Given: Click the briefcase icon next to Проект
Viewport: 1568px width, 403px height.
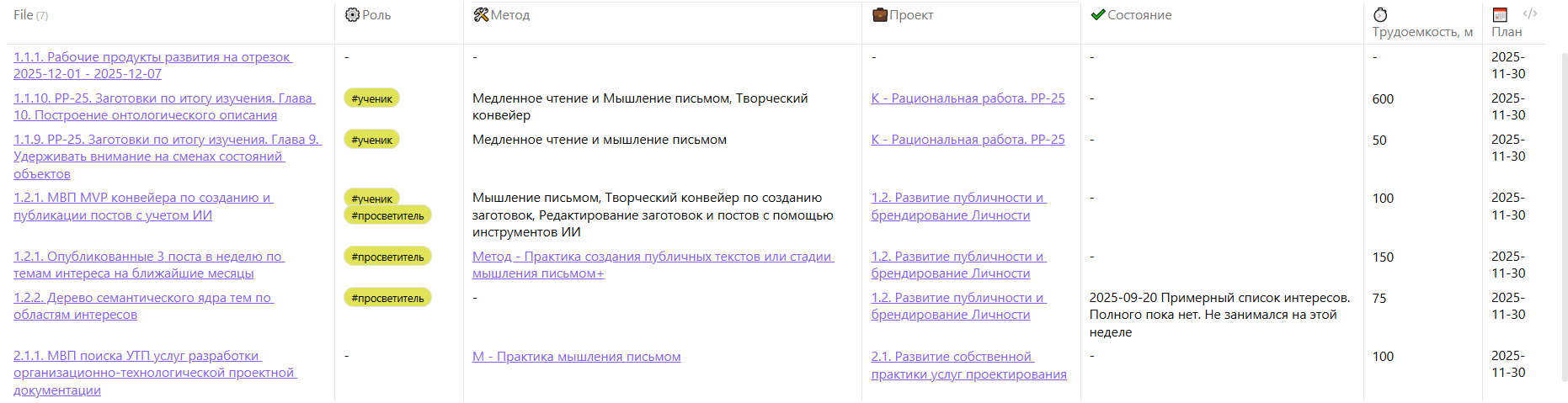Looking at the screenshot, I should tap(879, 15).
